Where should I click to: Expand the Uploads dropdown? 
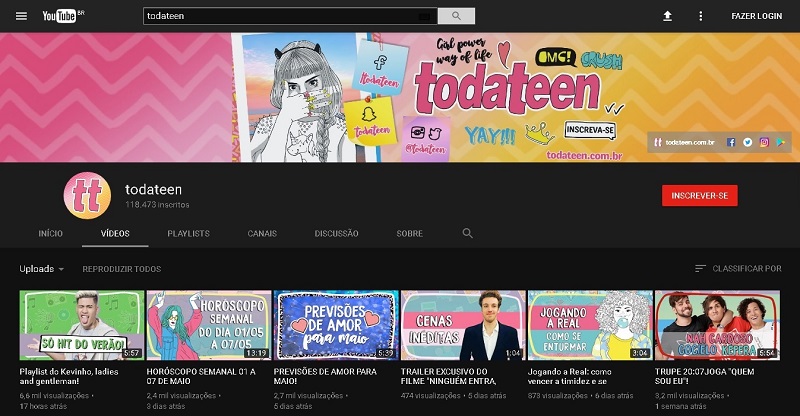(x=42, y=269)
